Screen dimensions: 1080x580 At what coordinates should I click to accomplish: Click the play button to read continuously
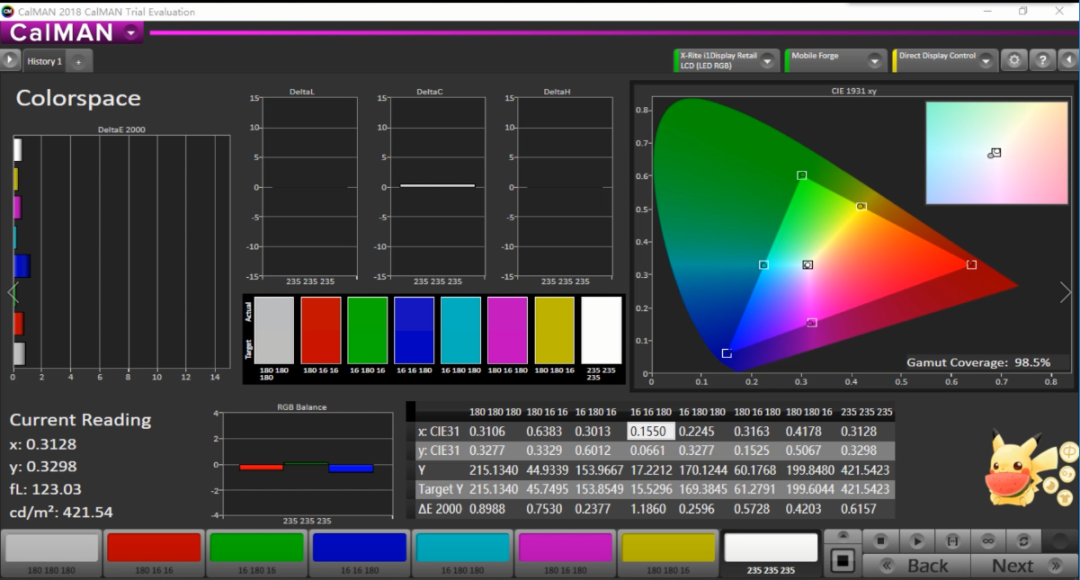(x=917, y=541)
